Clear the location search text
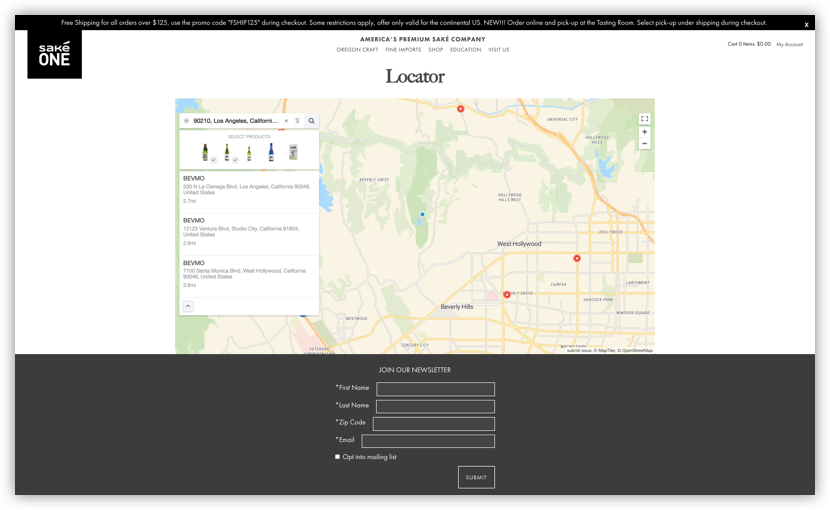 (x=286, y=121)
